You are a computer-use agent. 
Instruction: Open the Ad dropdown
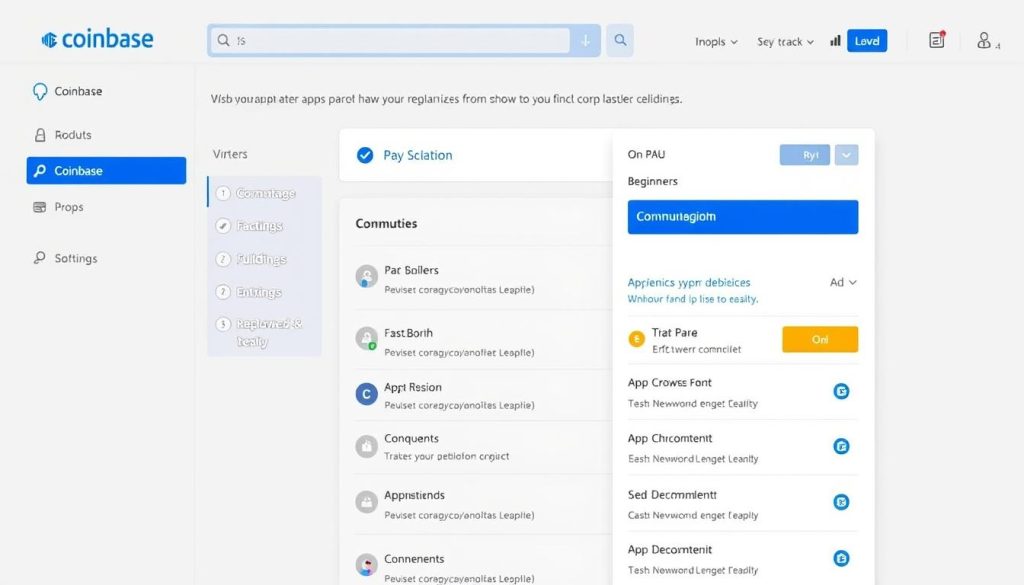(843, 282)
